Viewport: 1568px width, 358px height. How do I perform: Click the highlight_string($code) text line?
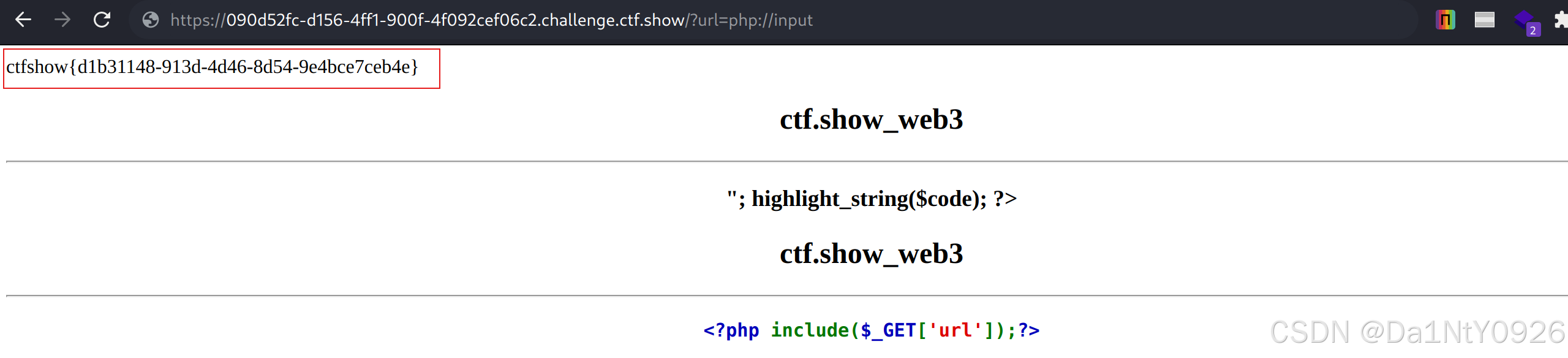(x=871, y=199)
